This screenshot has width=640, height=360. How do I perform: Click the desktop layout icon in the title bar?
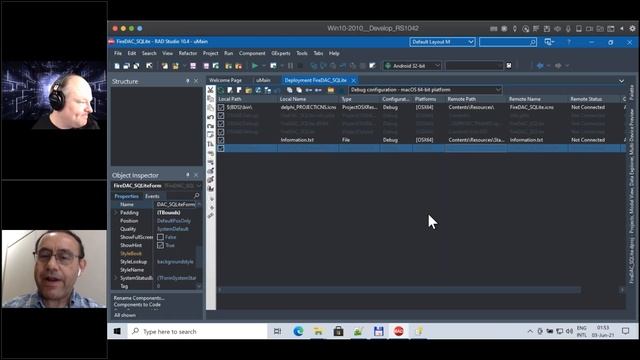(549, 42)
